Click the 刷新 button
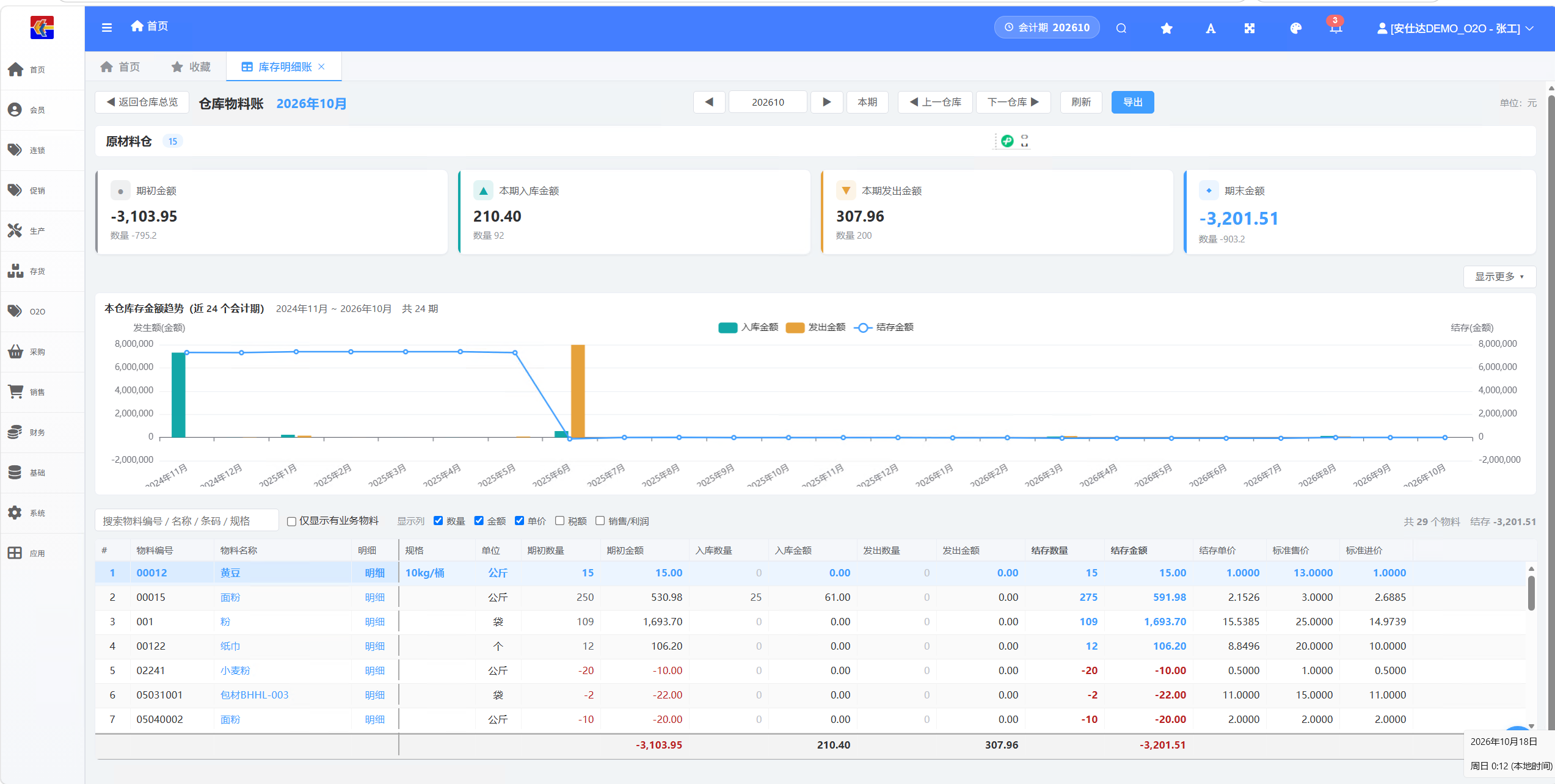This screenshot has height=784, width=1555. coord(1081,102)
